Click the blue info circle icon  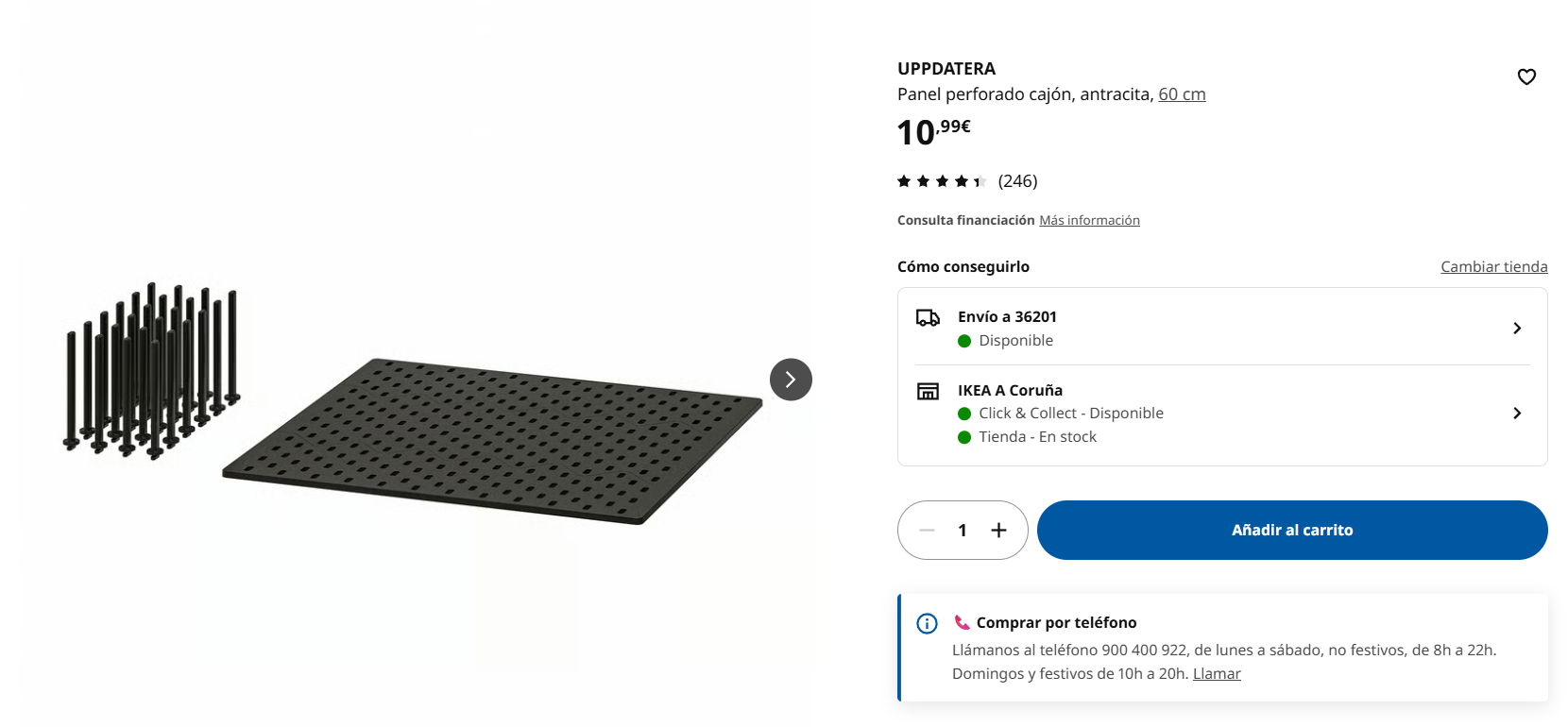point(927,623)
